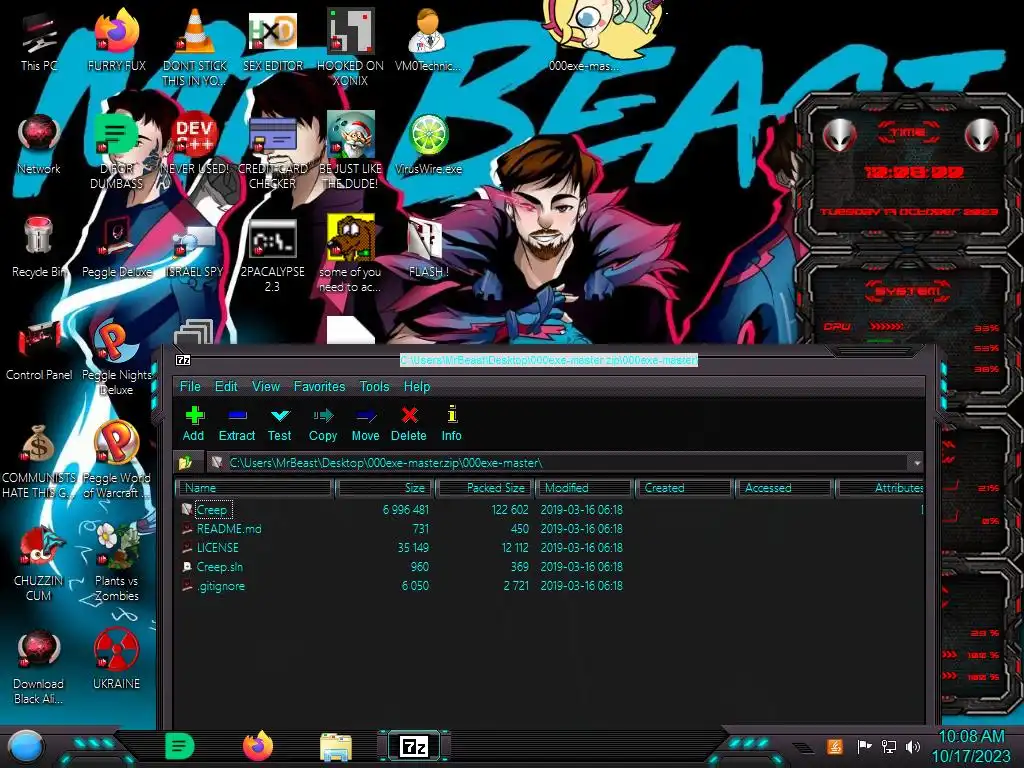
Task: Click the volume speaker tray icon
Action: (913, 746)
